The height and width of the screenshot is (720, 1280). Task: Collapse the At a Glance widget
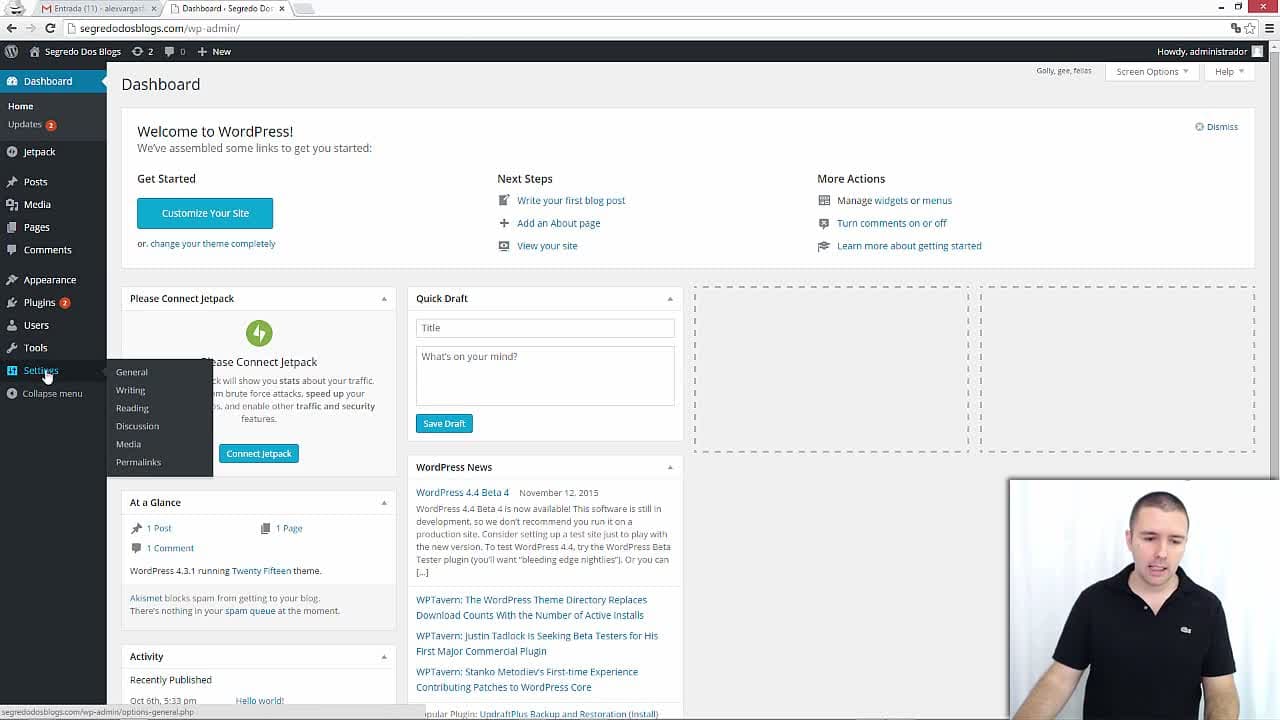coord(384,503)
